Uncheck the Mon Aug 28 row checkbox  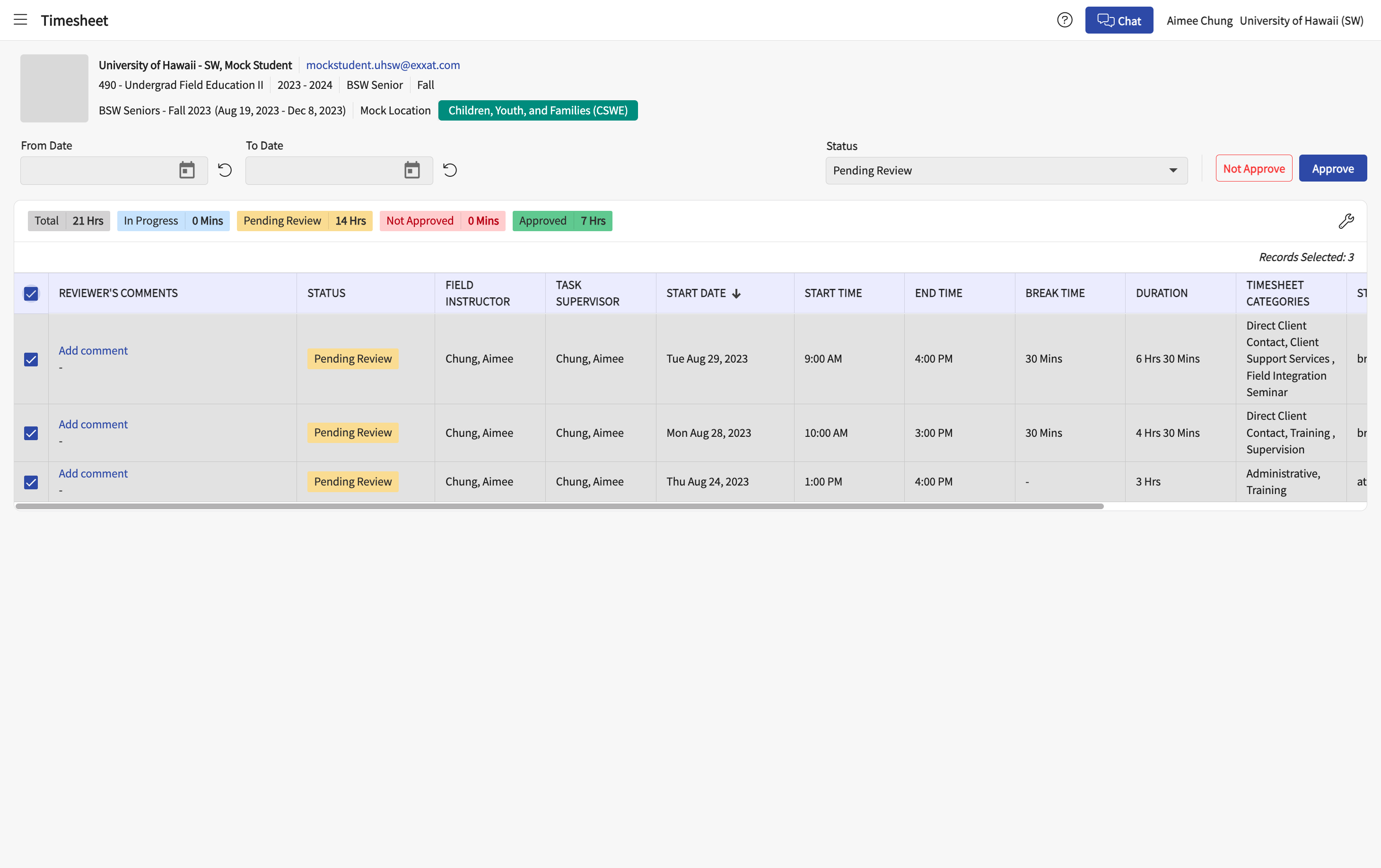pos(31,434)
